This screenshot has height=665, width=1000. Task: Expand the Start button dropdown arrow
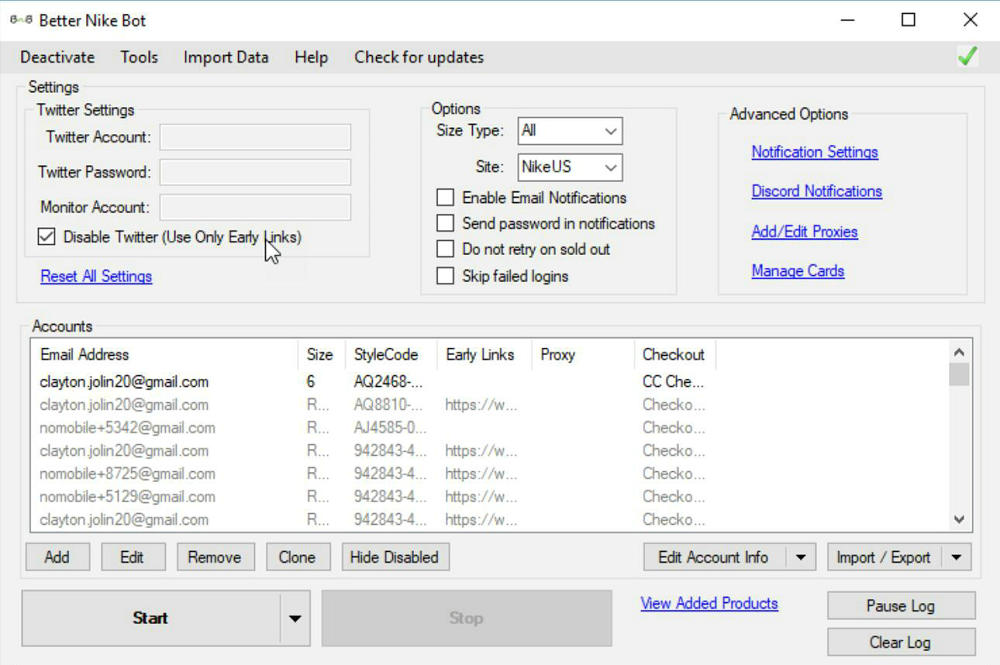coord(295,618)
